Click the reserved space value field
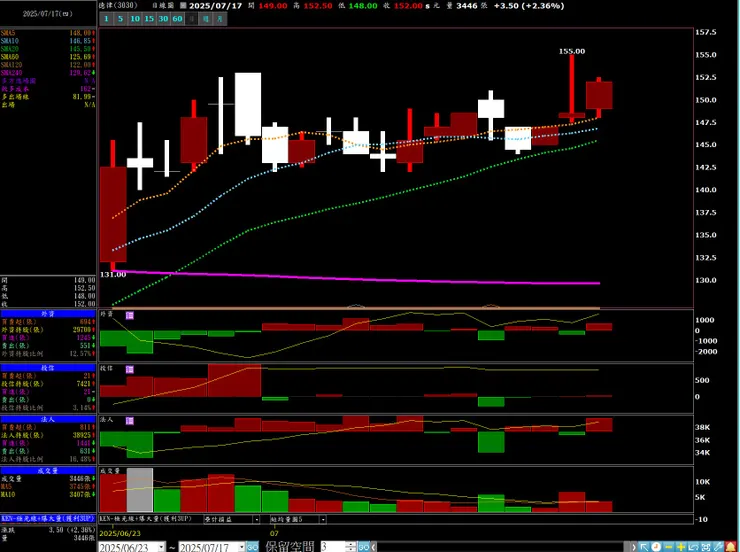The width and height of the screenshot is (740, 552). point(333,547)
